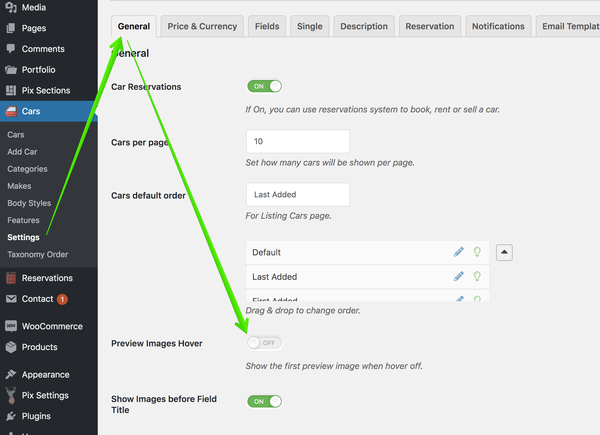Viewport: 600px width, 435px height.
Task: Click the lightbulb icon in Default row
Action: (477, 252)
